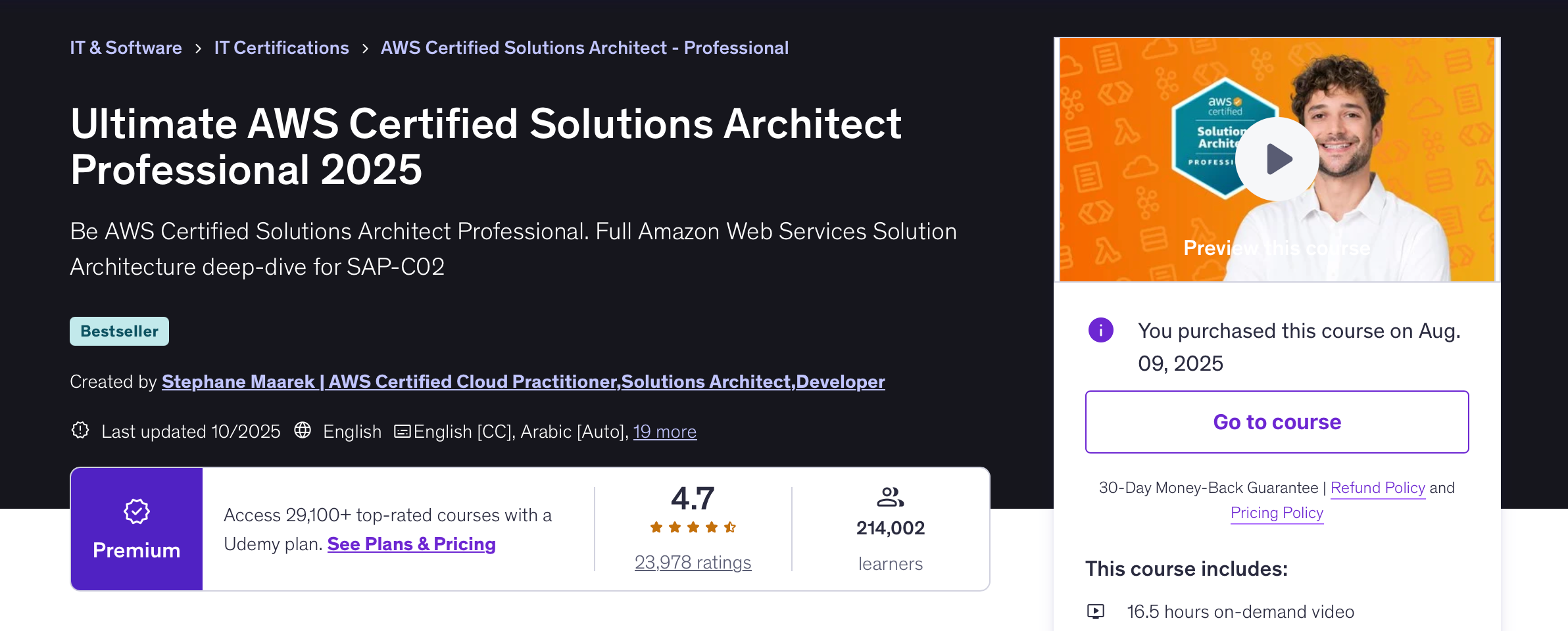The image size is (1568, 631).
Task: Expand the 19 more subtitle languages list
Action: coord(665,432)
